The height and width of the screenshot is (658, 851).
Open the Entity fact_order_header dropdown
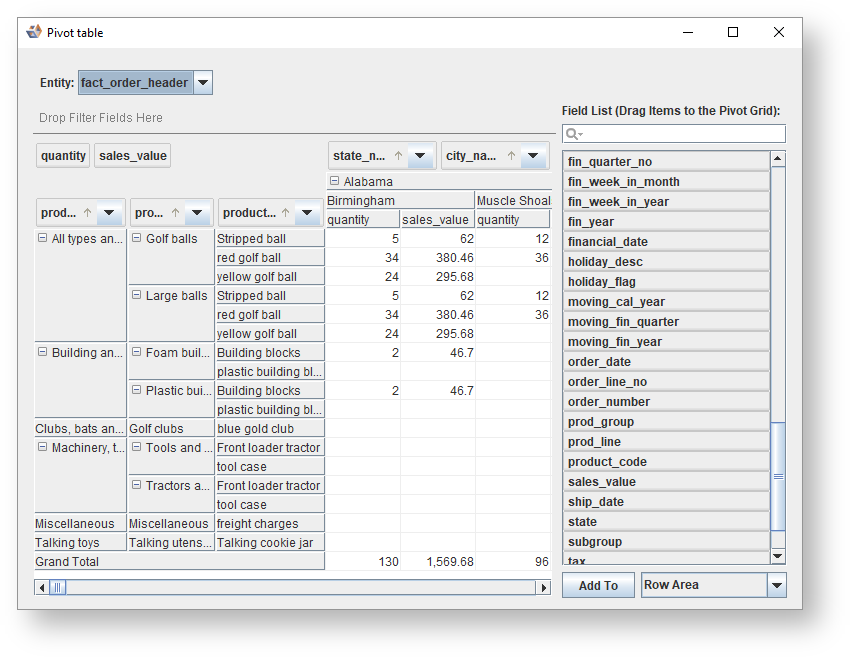(x=203, y=83)
